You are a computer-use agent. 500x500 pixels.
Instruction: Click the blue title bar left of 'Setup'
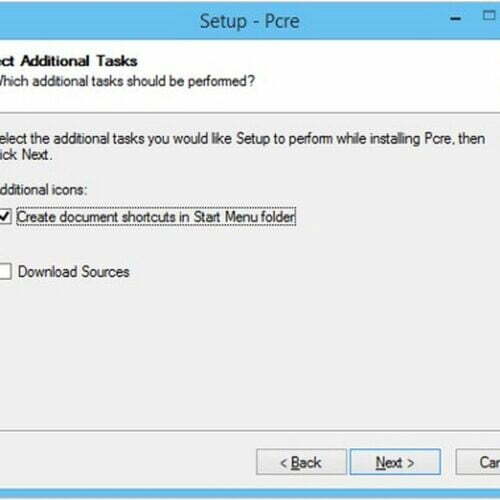(100, 21)
